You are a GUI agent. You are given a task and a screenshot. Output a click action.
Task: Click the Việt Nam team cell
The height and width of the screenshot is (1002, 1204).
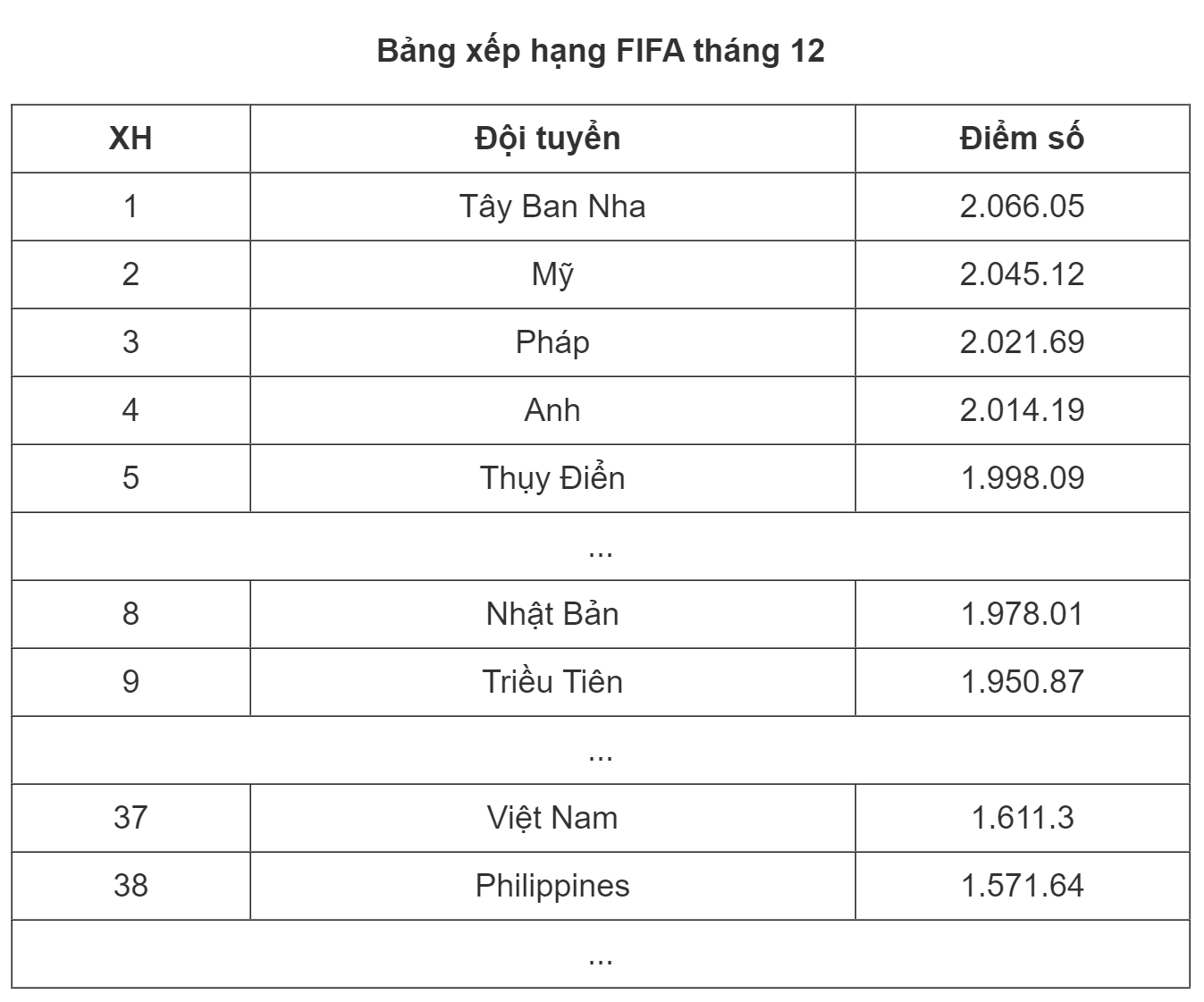click(x=552, y=818)
